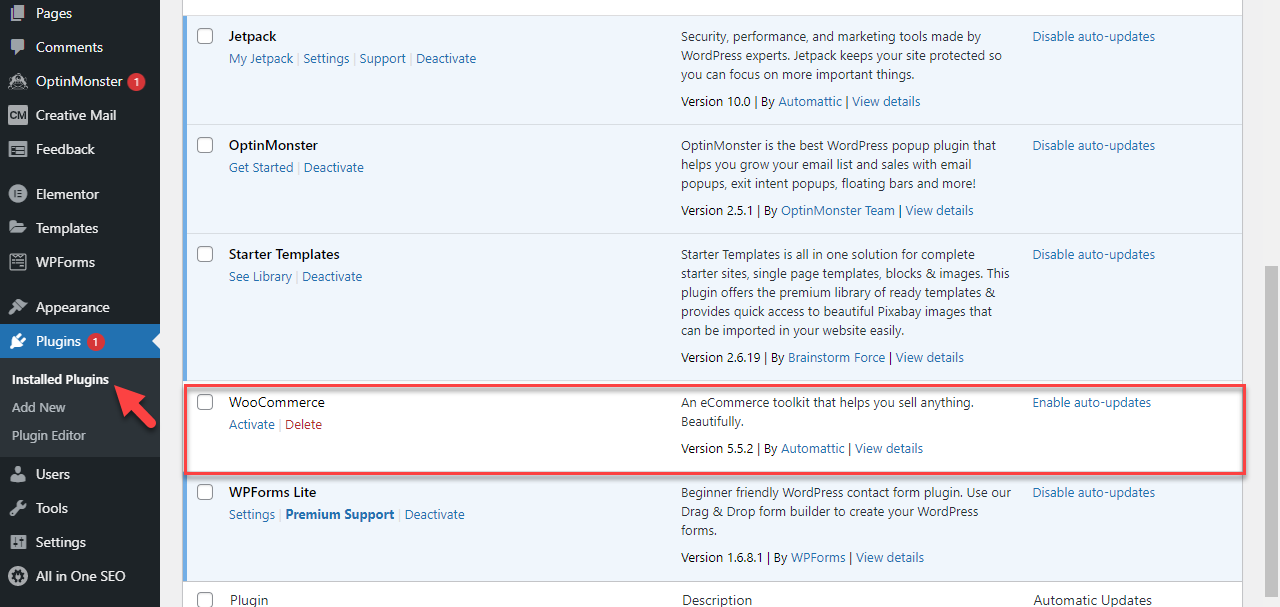1280x607 pixels.
Task: Delete the WooCommerce plugin
Action: click(304, 424)
